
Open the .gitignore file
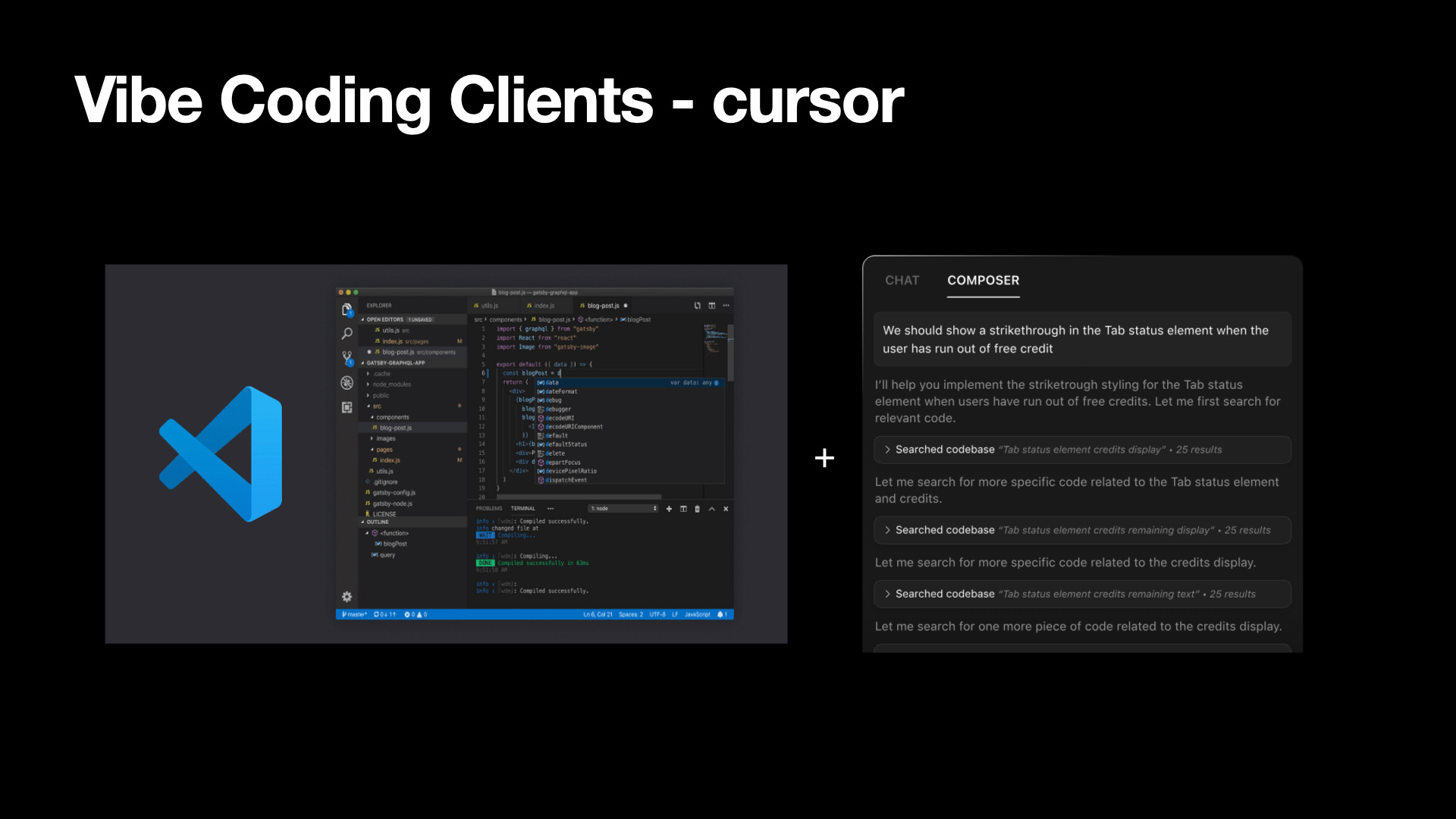413,482
